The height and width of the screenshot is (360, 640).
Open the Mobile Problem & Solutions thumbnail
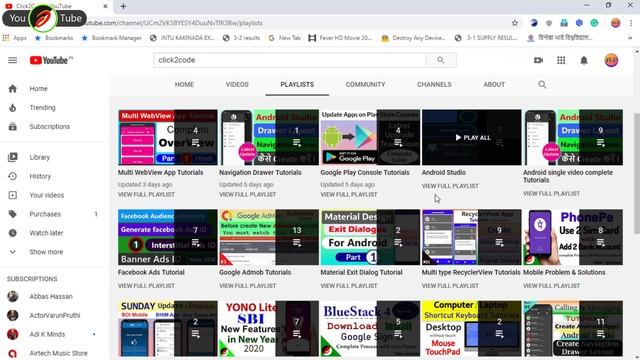[573, 237]
